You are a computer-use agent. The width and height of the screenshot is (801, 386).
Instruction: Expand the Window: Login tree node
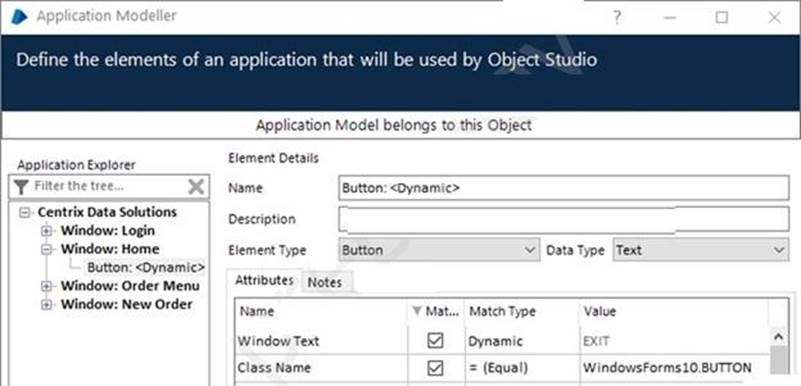pyautogui.click(x=46, y=231)
